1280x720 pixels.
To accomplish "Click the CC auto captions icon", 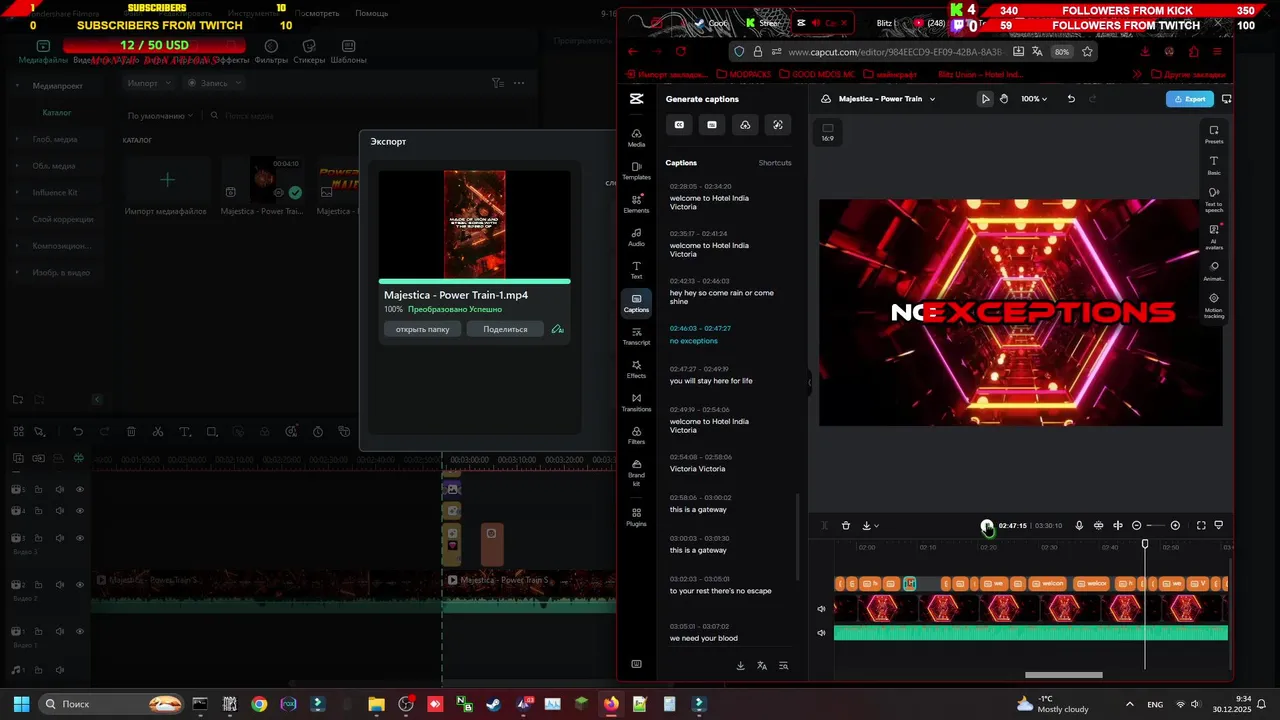I will (679, 125).
